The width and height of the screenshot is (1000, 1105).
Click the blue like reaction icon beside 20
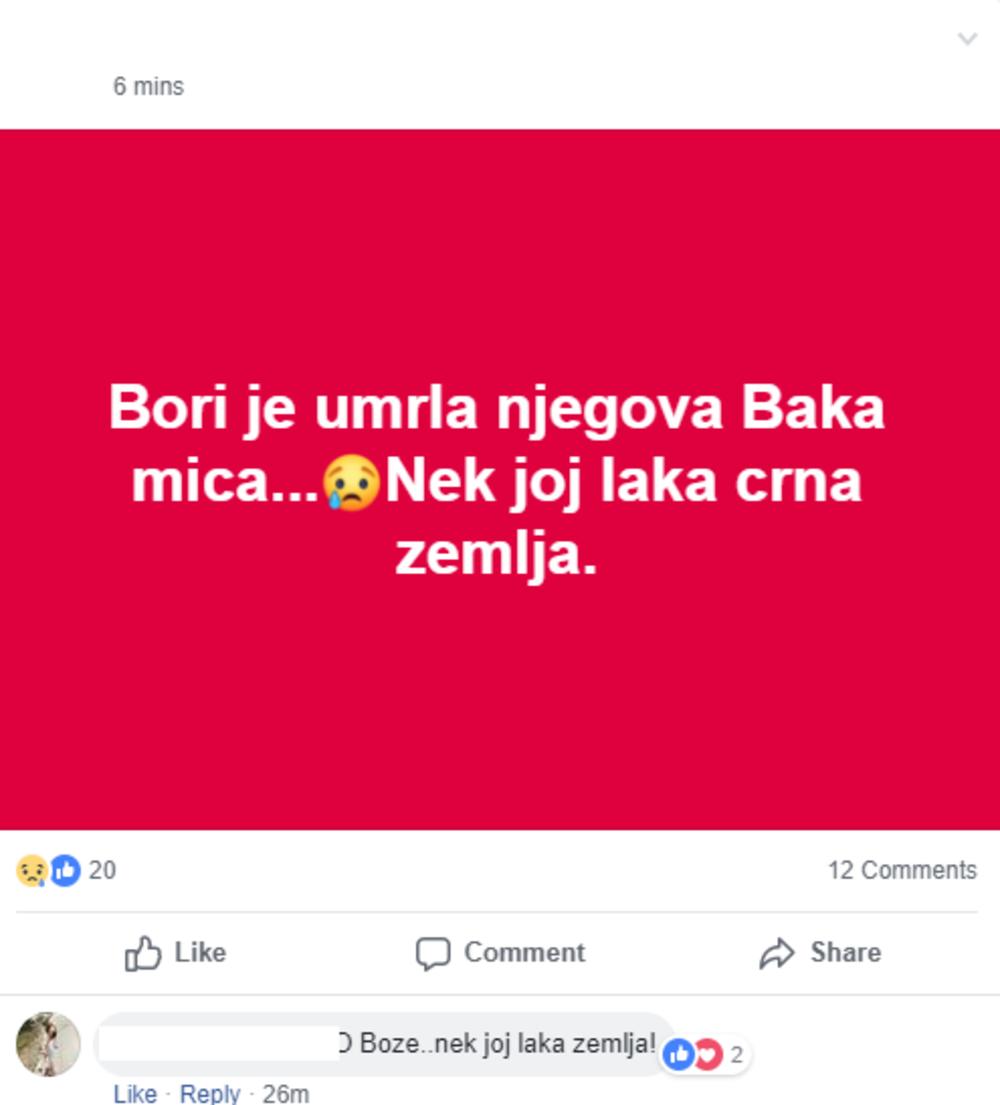click(x=65, y=871)
